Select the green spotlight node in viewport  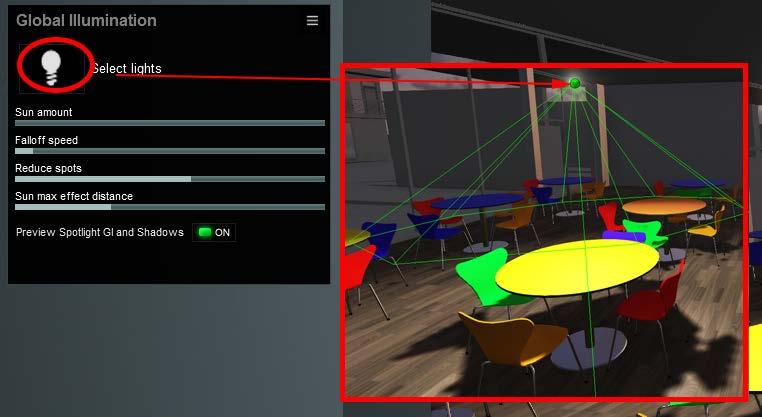coord(575,83)
